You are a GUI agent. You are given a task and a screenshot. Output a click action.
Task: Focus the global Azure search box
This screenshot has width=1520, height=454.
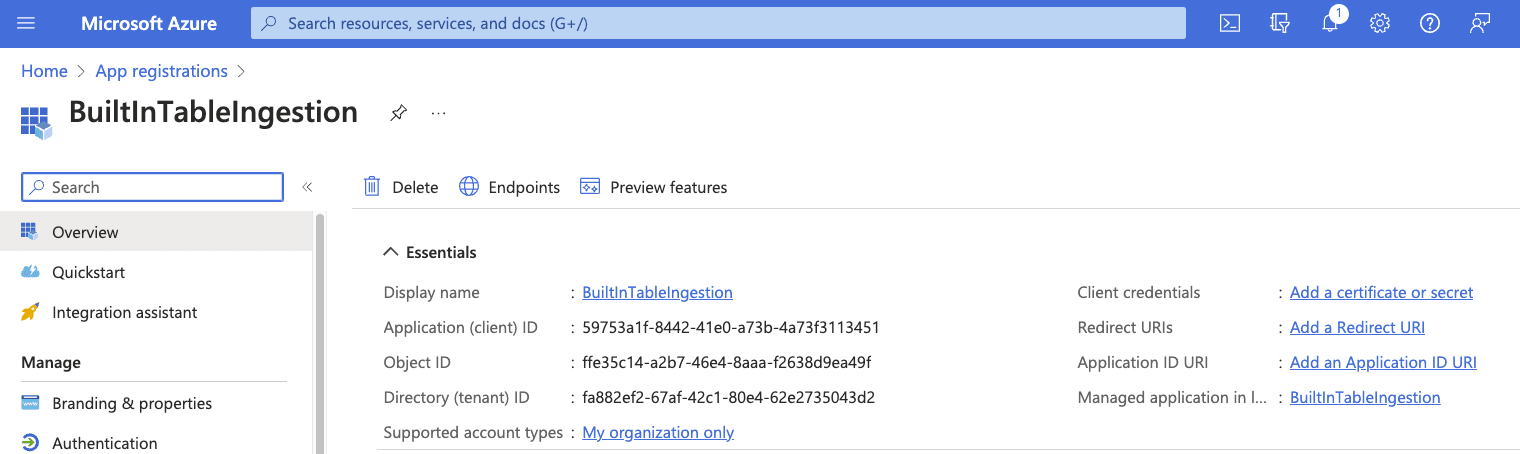(718, 23)
